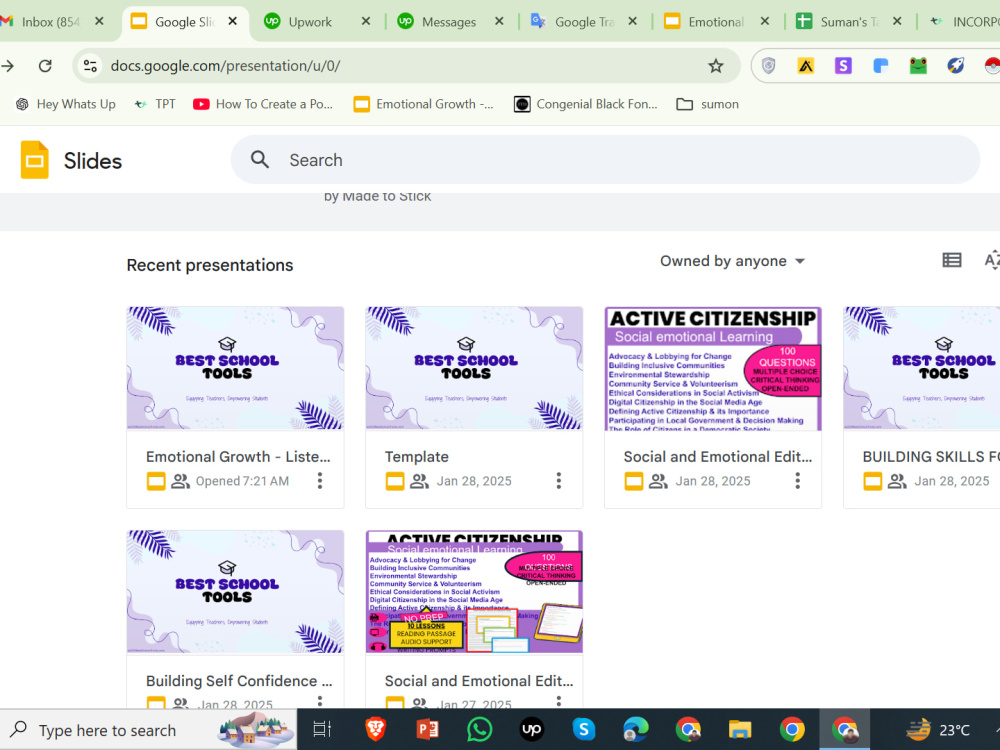Close the Google Slides tab
The height and width of the screenshot is (750, 1000).
click(x=233, y=21)
